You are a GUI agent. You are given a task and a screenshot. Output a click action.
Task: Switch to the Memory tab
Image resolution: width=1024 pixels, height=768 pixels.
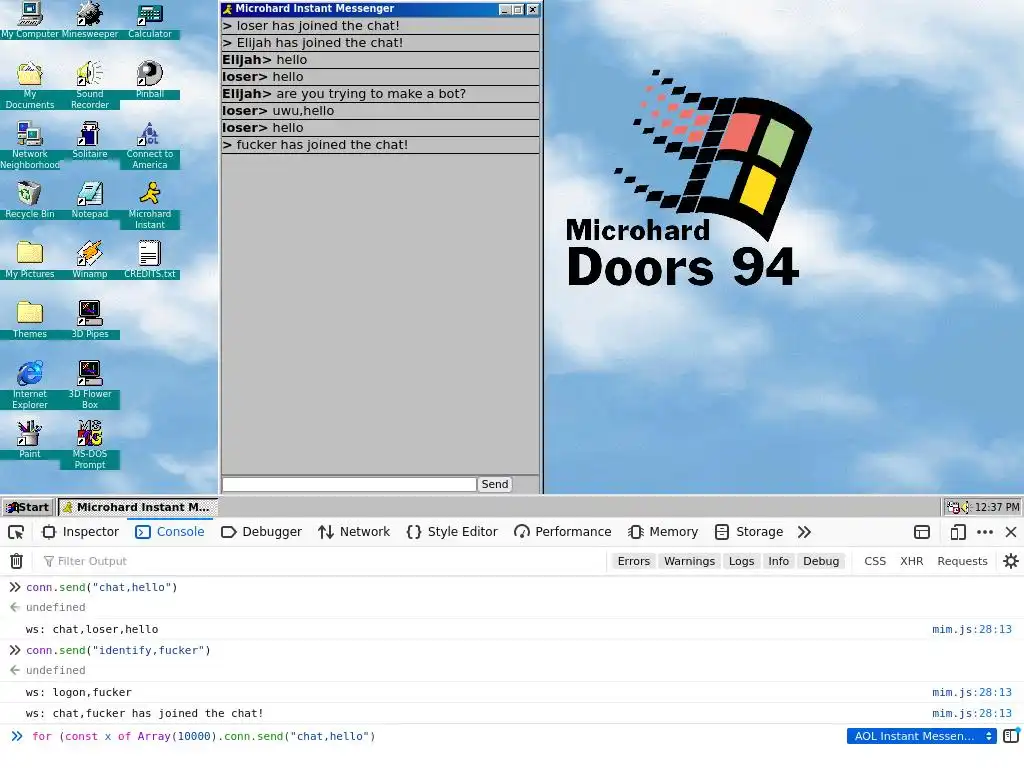(x=663, y=532)
